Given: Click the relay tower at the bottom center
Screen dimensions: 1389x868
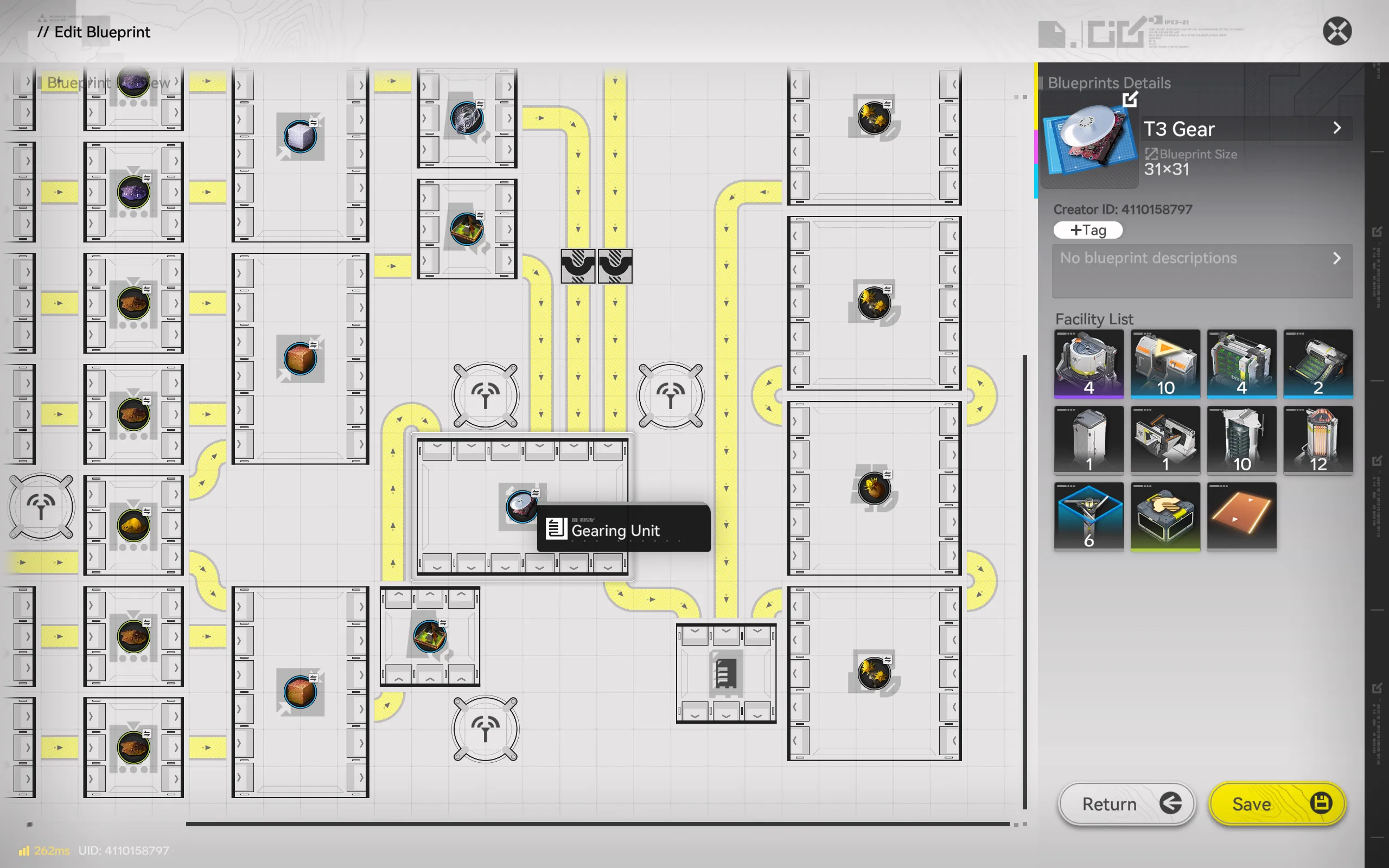Looking at the screenshot, I should click(485, 729).
